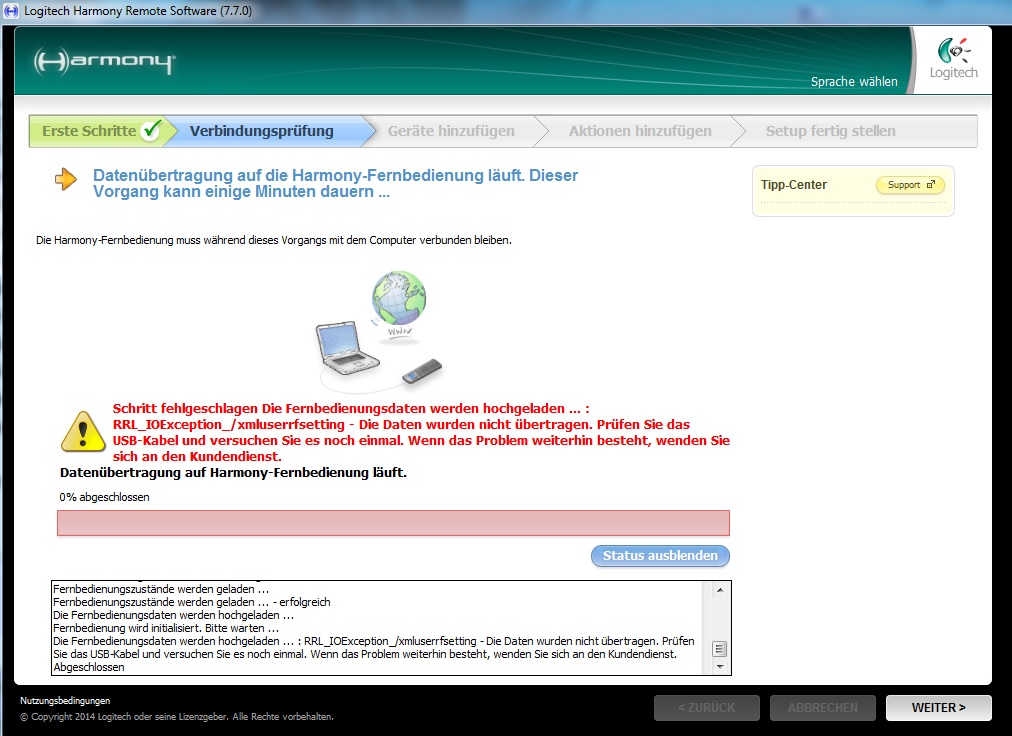Click the status log scroll up arrow

click(x=720, y=590)
